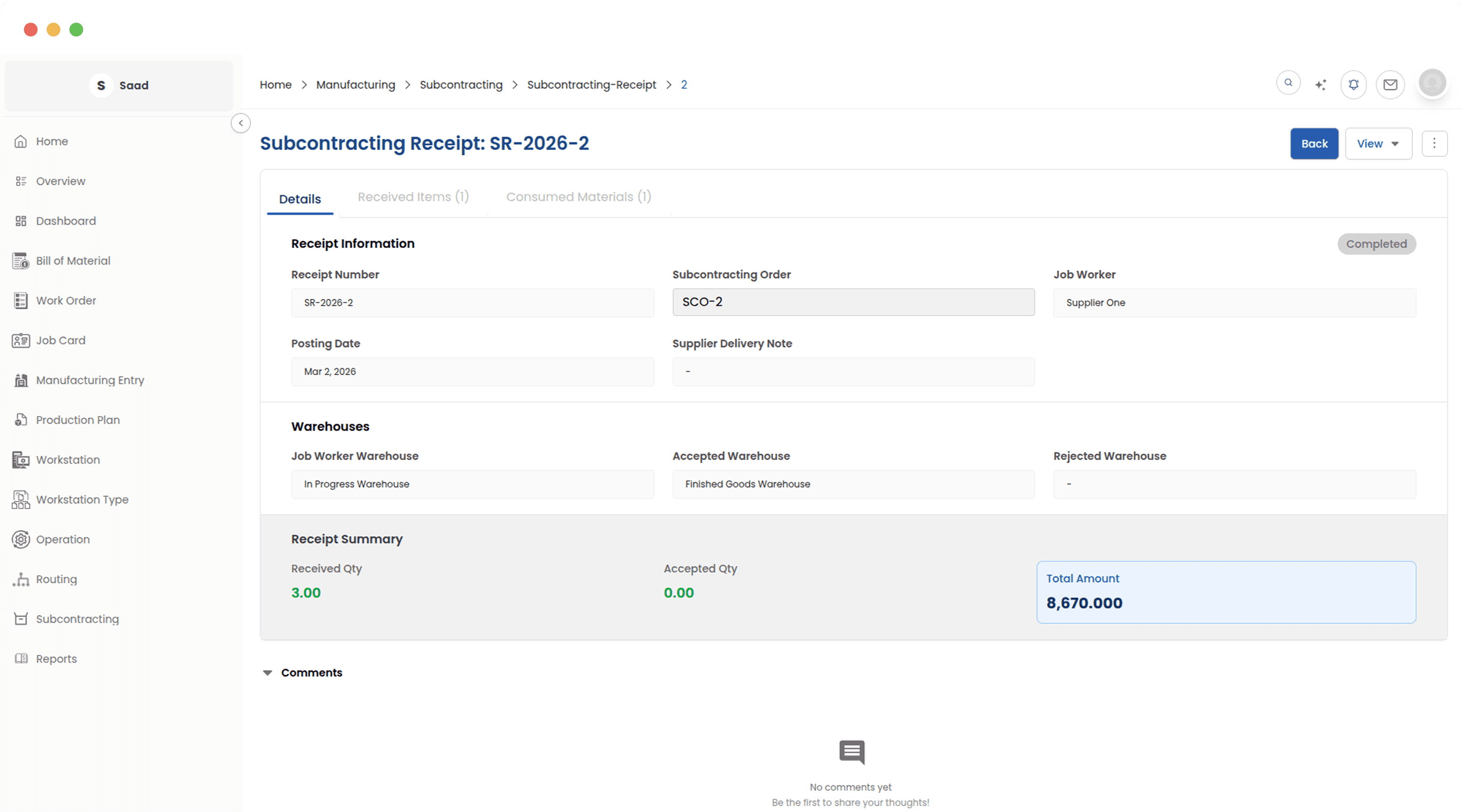Open Workstation Type sidebar item
The width and height of the screenshot is (1462, 812).
pyautogui.click(x=81, y=500)
